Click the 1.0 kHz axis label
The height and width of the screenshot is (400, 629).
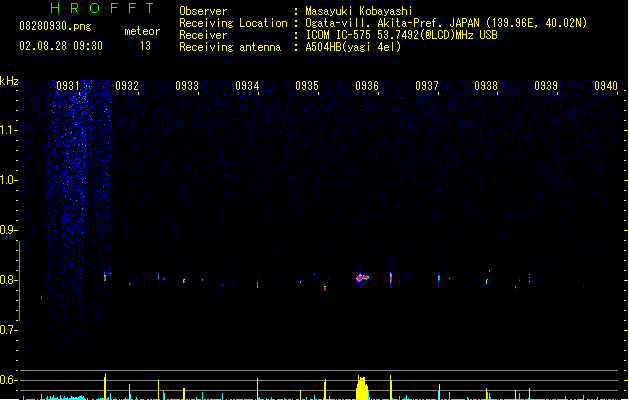click(x=8, y=180)
